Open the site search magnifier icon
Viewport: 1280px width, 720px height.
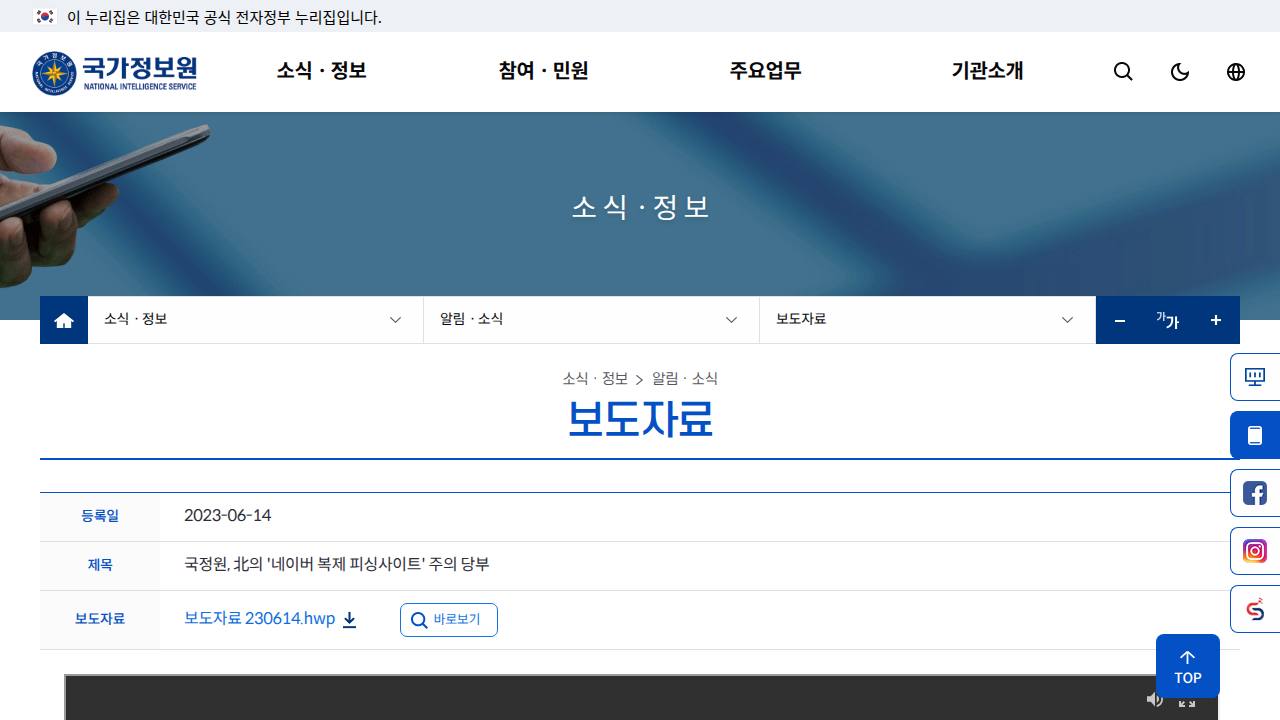pos(1123,72)
